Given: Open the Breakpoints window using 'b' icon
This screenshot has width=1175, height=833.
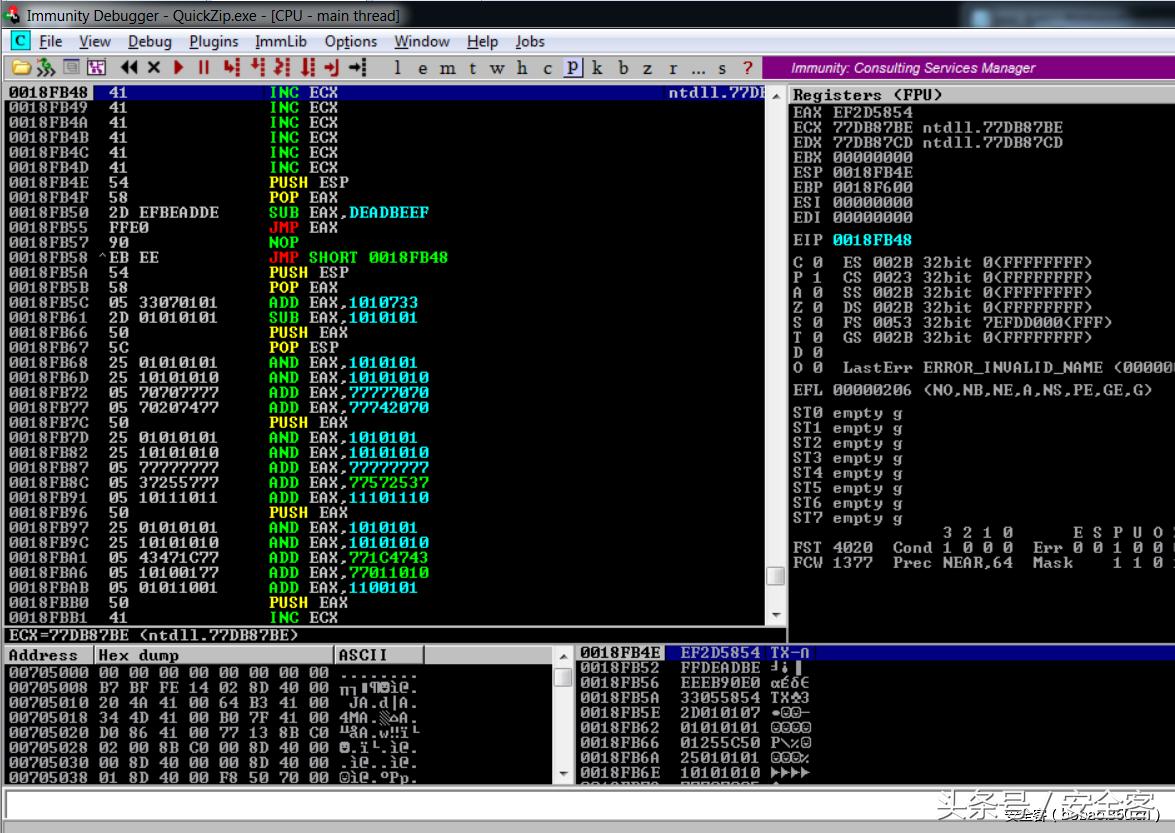Looking at the screenshot, I should tap(623, 67).
